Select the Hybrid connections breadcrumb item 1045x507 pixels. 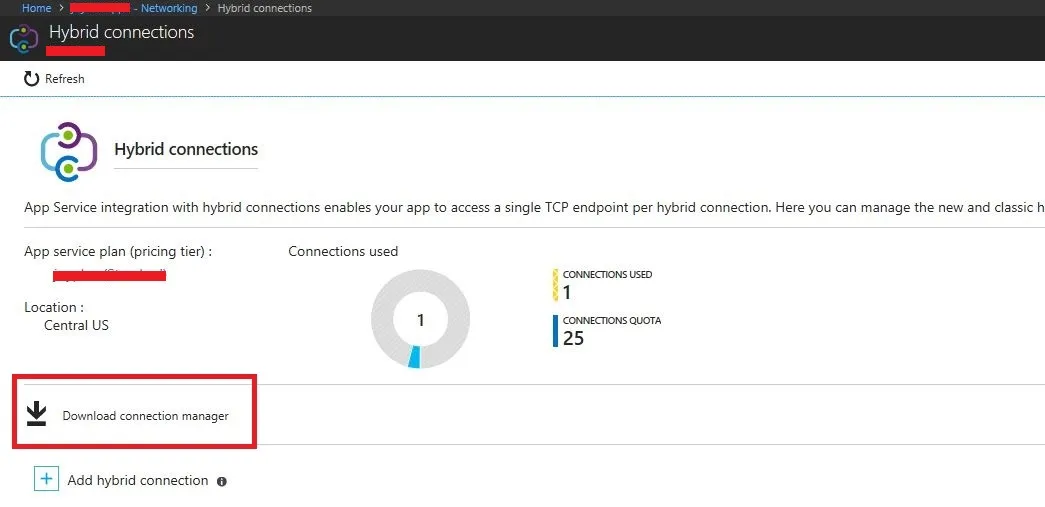(264, 8)
